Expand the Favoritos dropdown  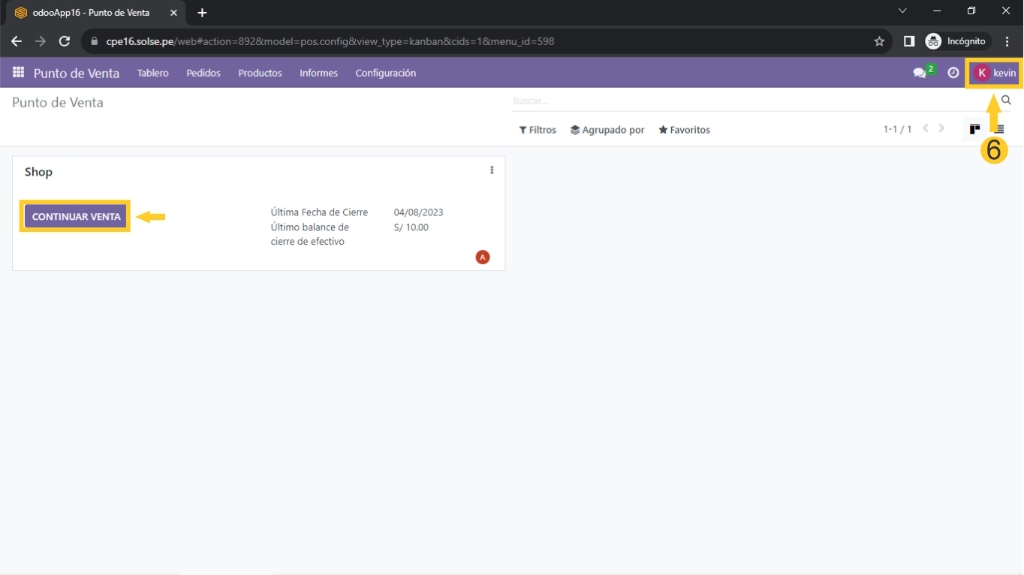[684, 130]
